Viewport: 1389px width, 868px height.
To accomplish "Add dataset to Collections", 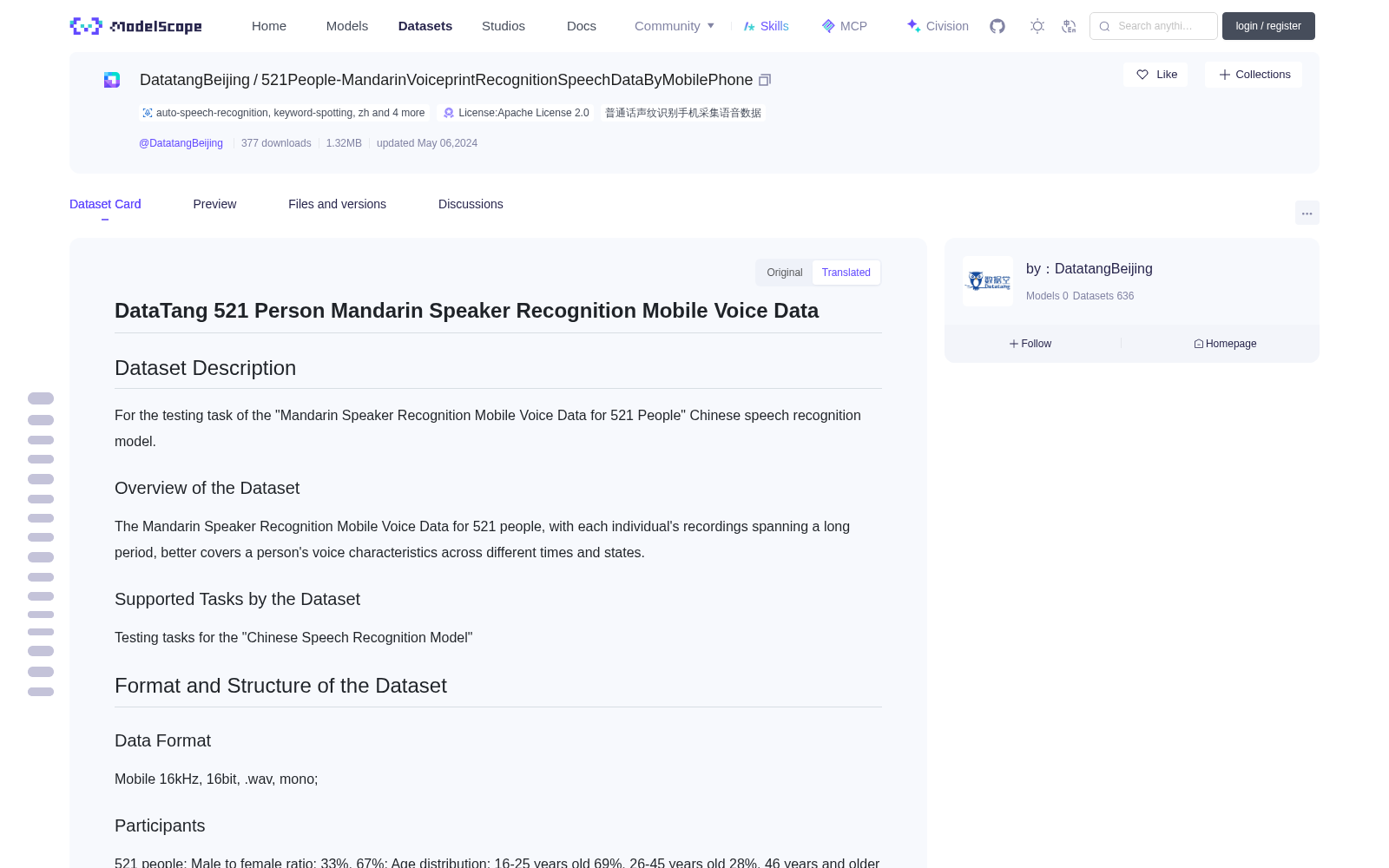I will pyautogui.click(x=1254, y=75).
